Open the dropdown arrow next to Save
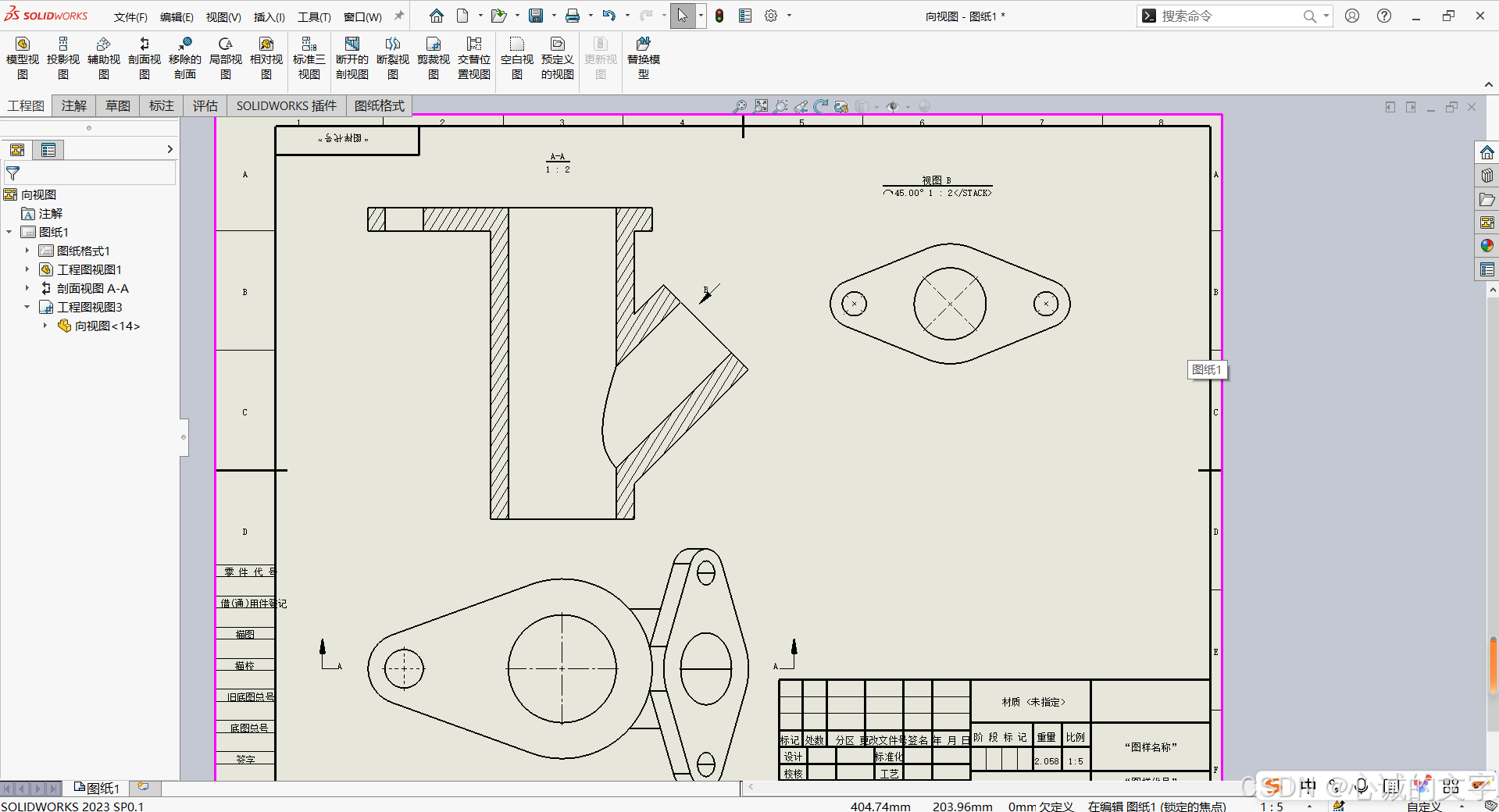Screen dimensions: 1499x812 (554, 16)
